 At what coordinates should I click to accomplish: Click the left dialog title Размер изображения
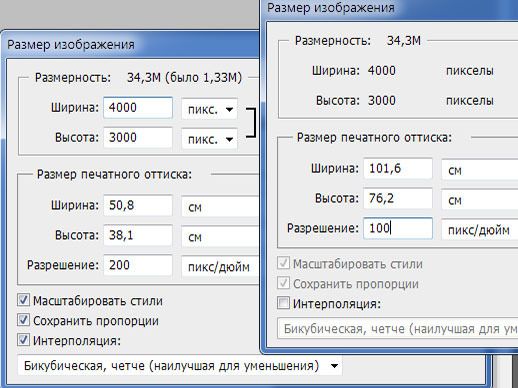pos(71,44)
